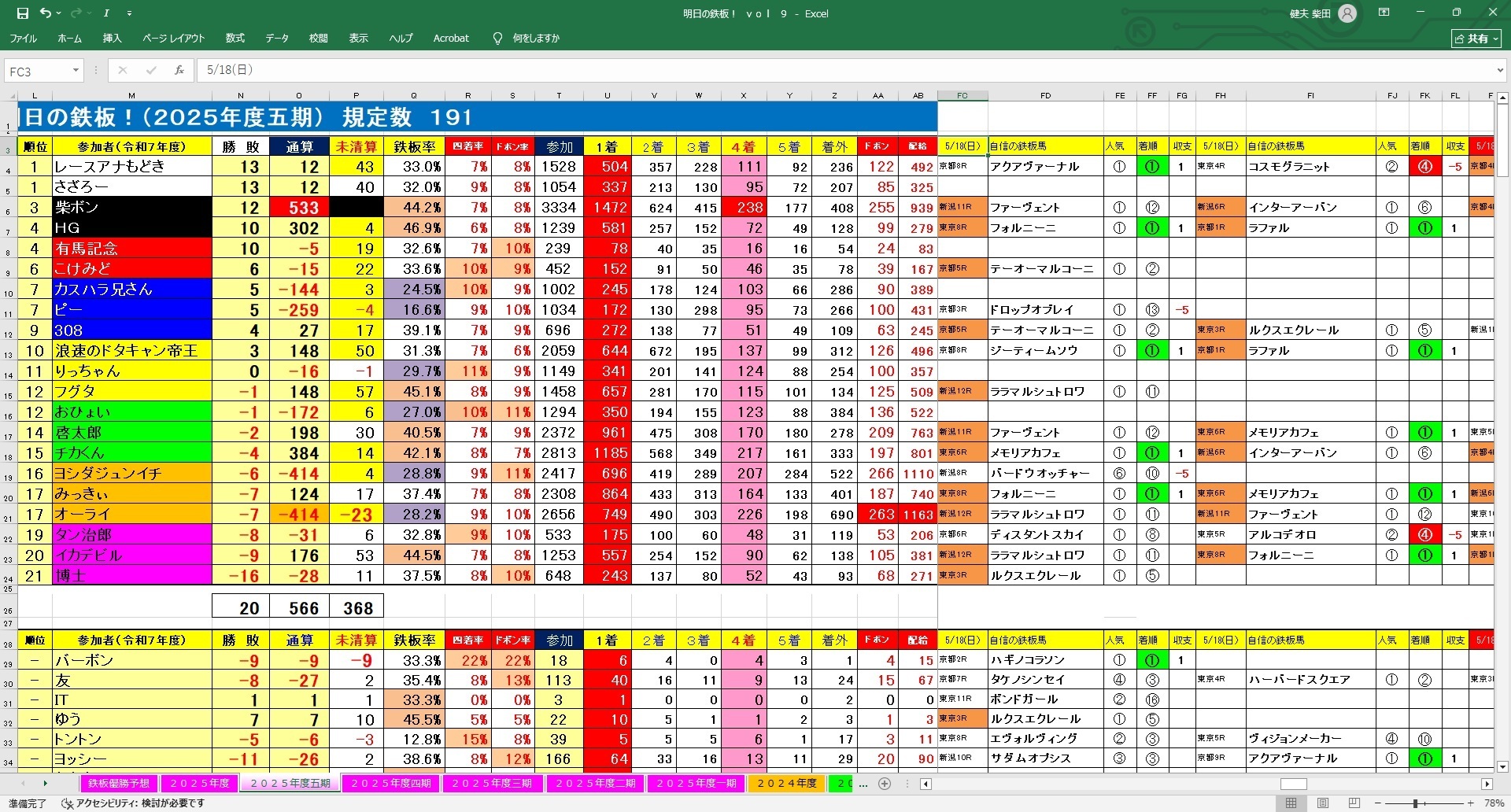1511x812 pixels.
Task: Open the 挿入 ribbon tab
Action: point(112,38)
